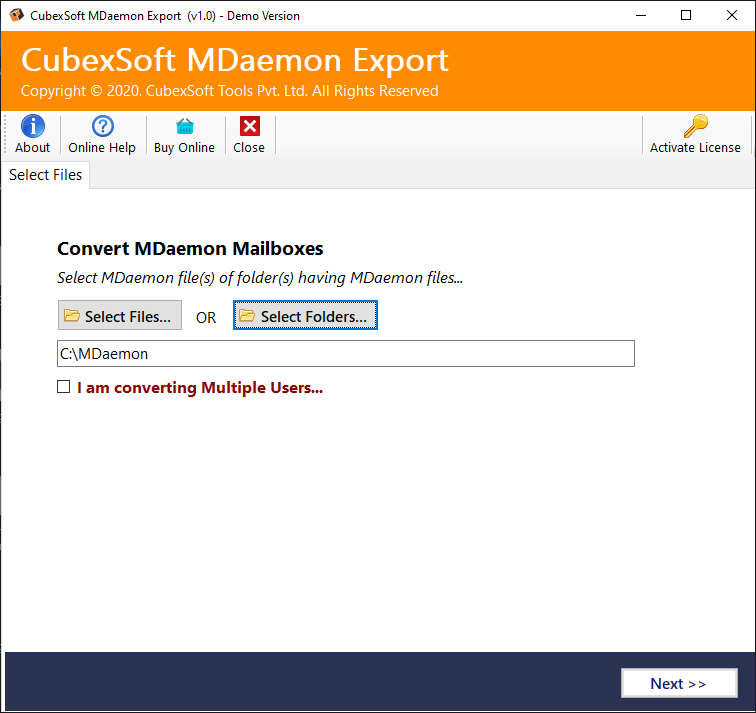Focus the C:\MDaemon path field

[x=345, y=353]
